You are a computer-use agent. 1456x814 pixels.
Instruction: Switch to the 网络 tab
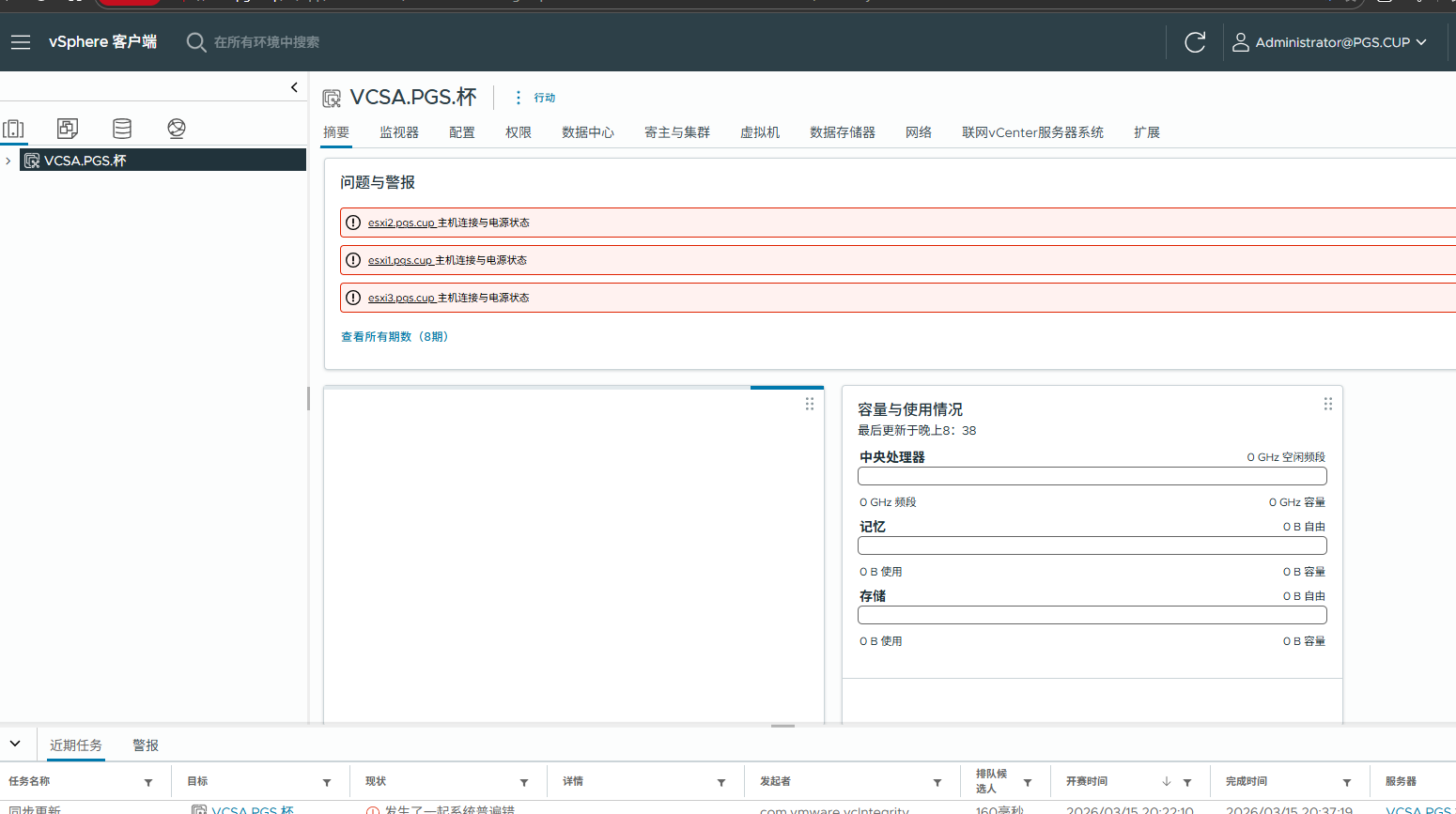coord(919,132)
